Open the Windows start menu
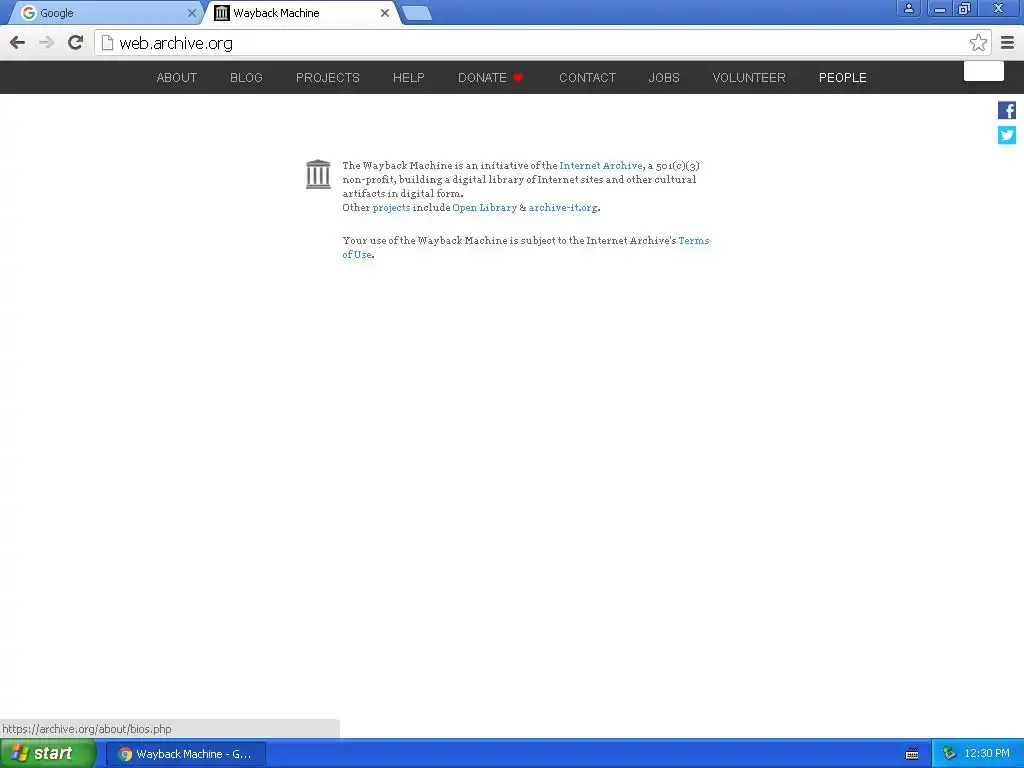1024x768 pixels. coord(48,754)
